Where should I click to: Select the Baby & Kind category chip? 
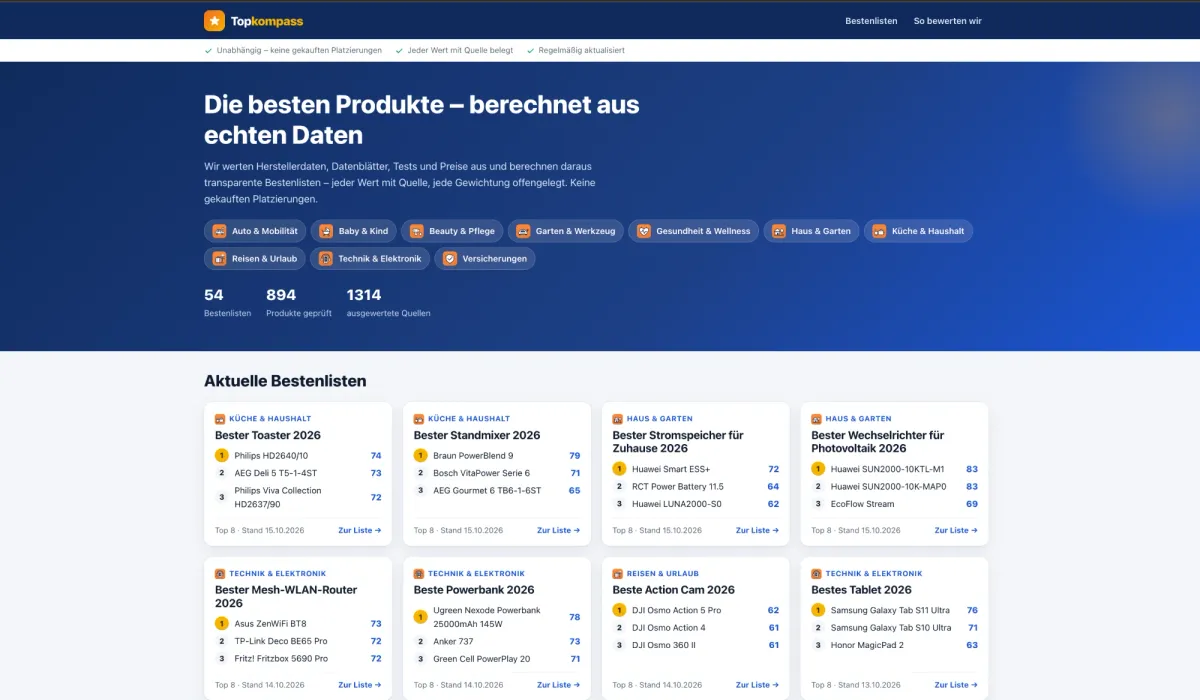(353, 231)
